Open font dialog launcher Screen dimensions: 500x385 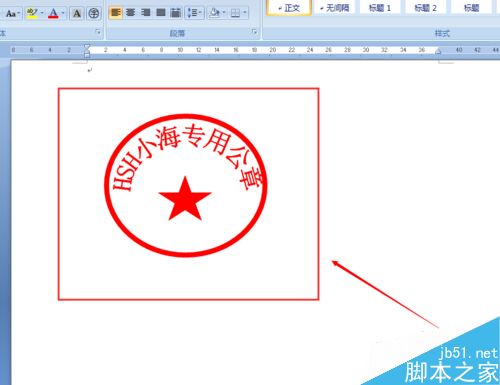click(98, 32)
